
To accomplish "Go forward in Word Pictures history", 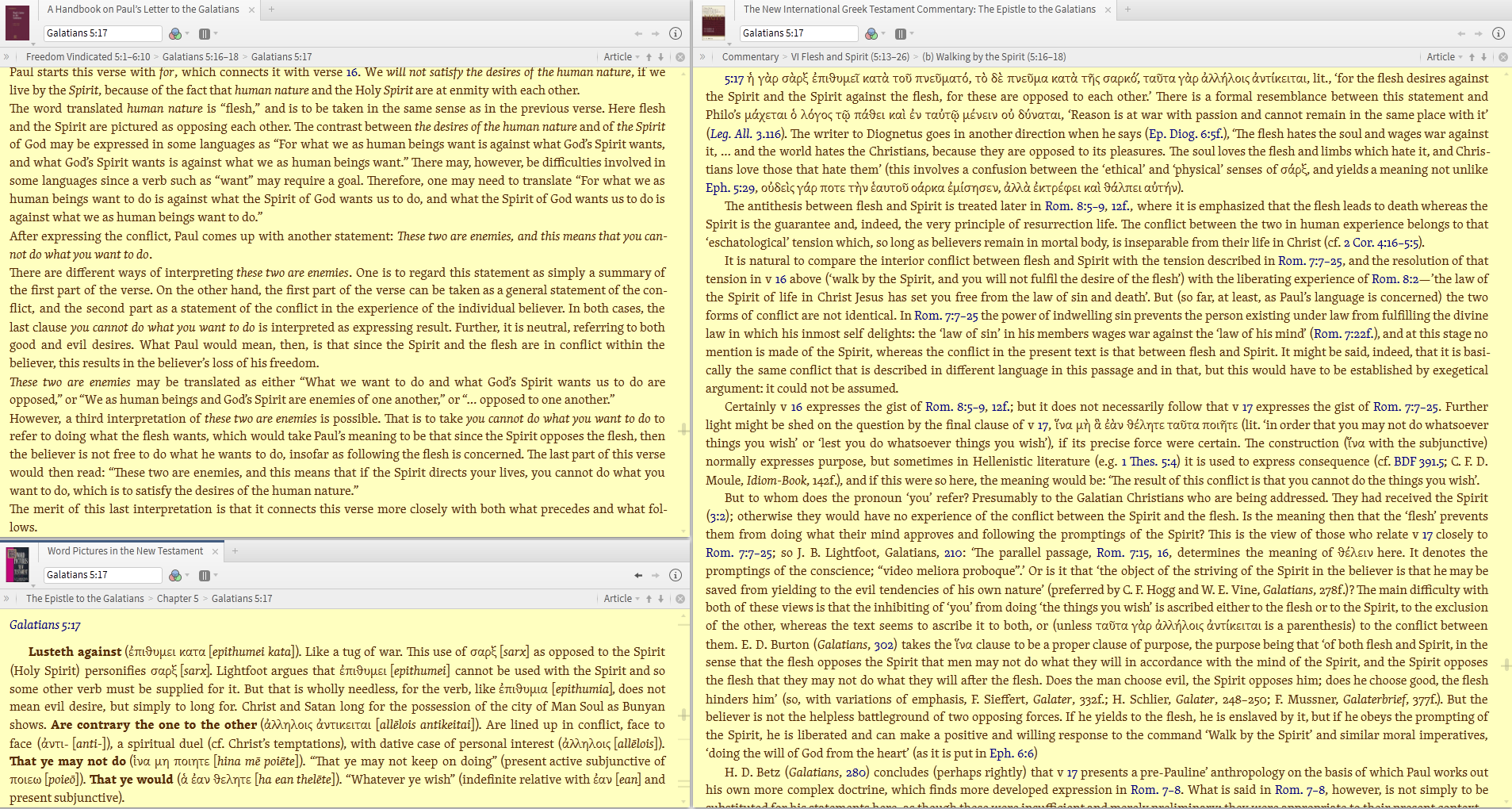I will [655, 575].
